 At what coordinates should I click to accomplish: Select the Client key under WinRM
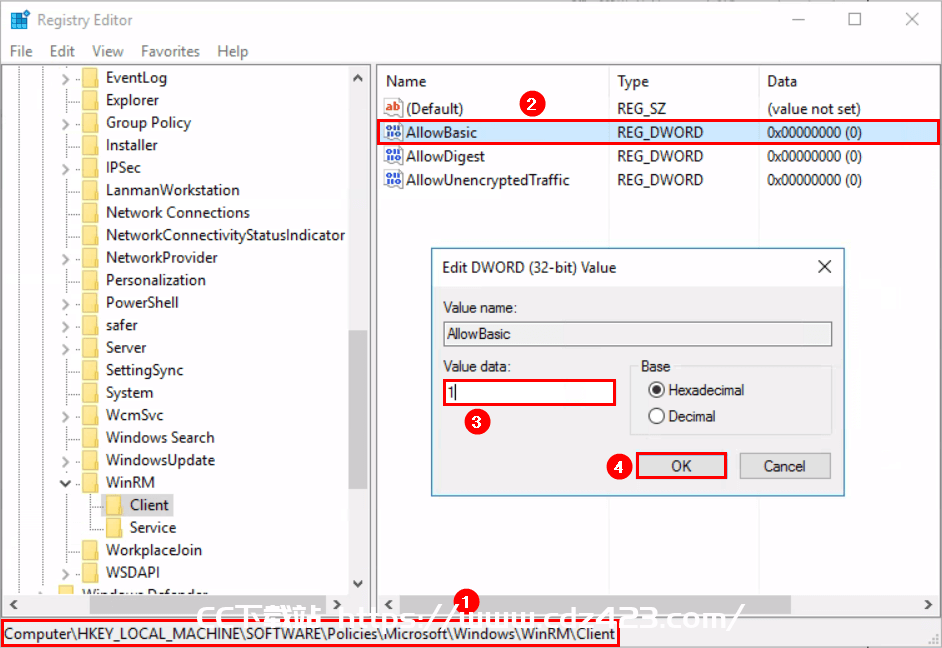[x=149, y=505]
